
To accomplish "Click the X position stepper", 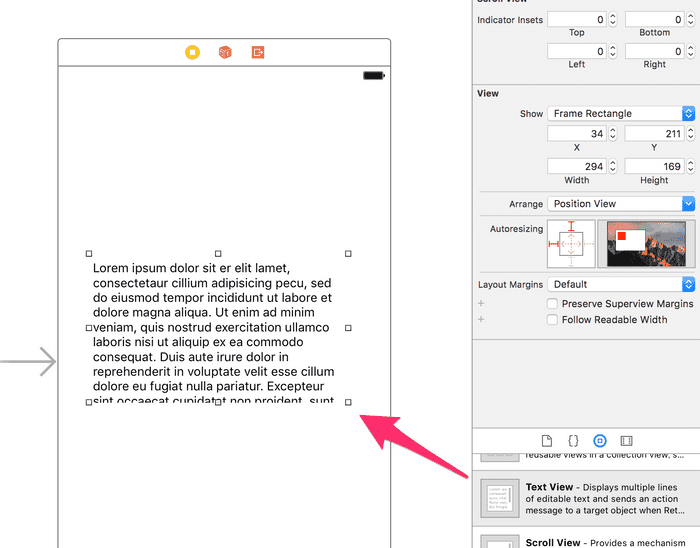I will click(612, 134).
